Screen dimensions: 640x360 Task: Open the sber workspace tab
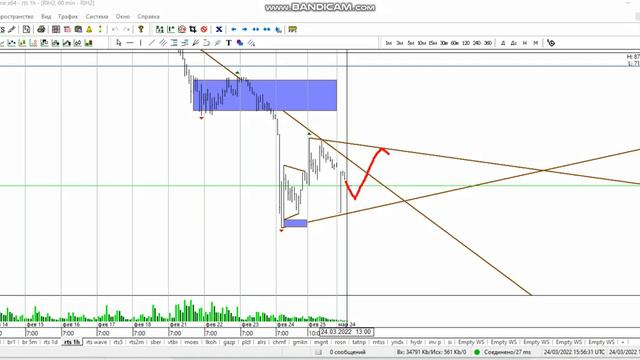tap(156, 342)
